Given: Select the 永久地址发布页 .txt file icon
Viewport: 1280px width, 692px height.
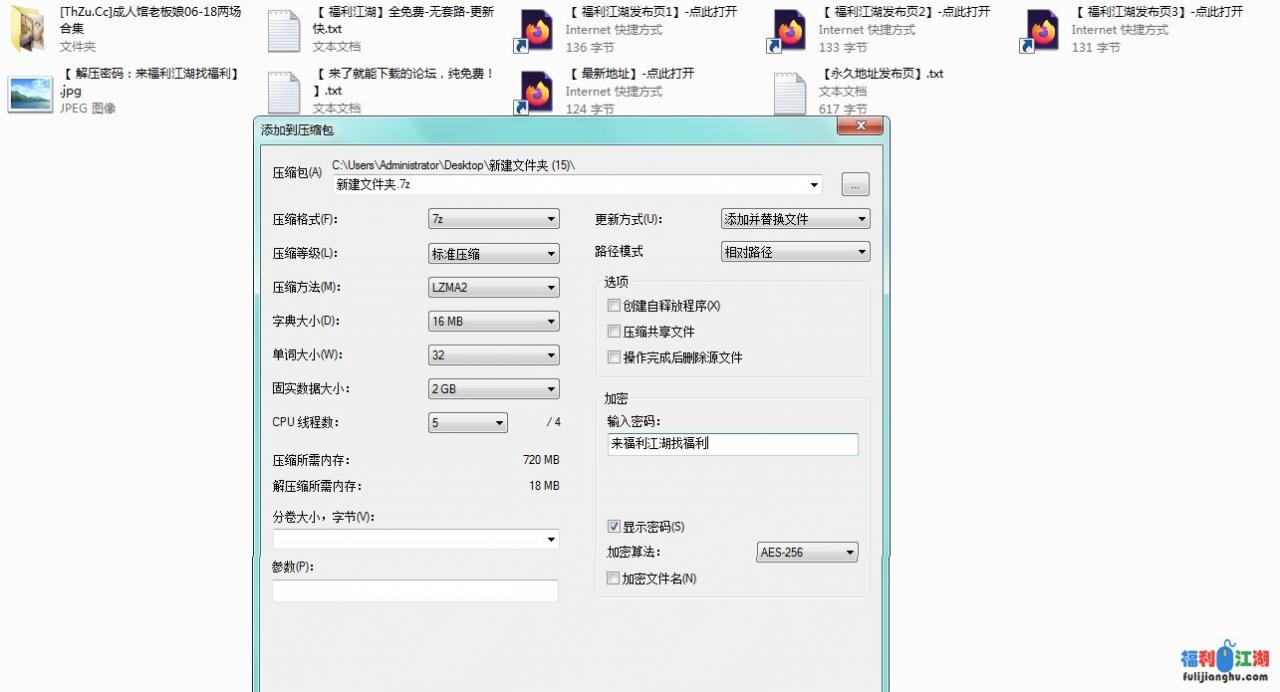Looking at the screenshot, I should point(789,93).
